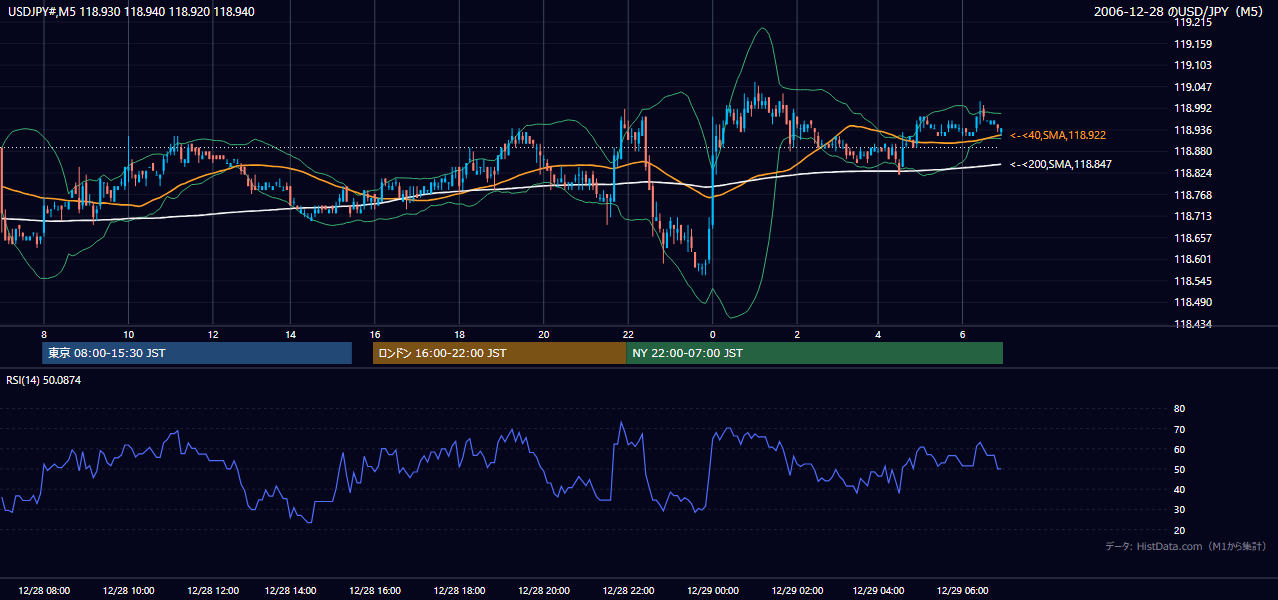Click hour tick 14 under price chart

tap(290, 334)
